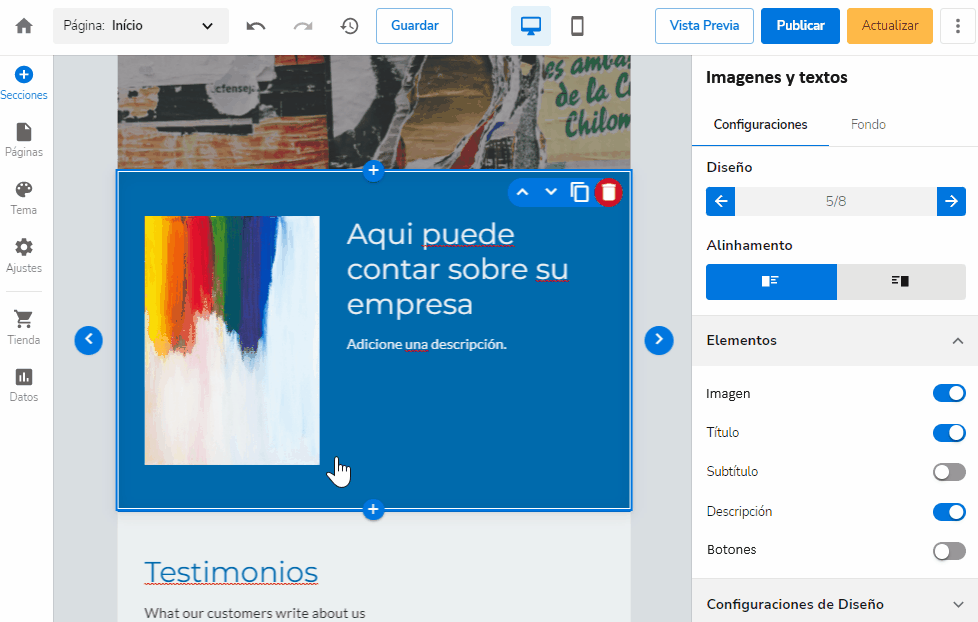Toggle the Descripción element
The height and width of the screenshot is (622, 978).
pyautogui.click(x=949, y=512)
